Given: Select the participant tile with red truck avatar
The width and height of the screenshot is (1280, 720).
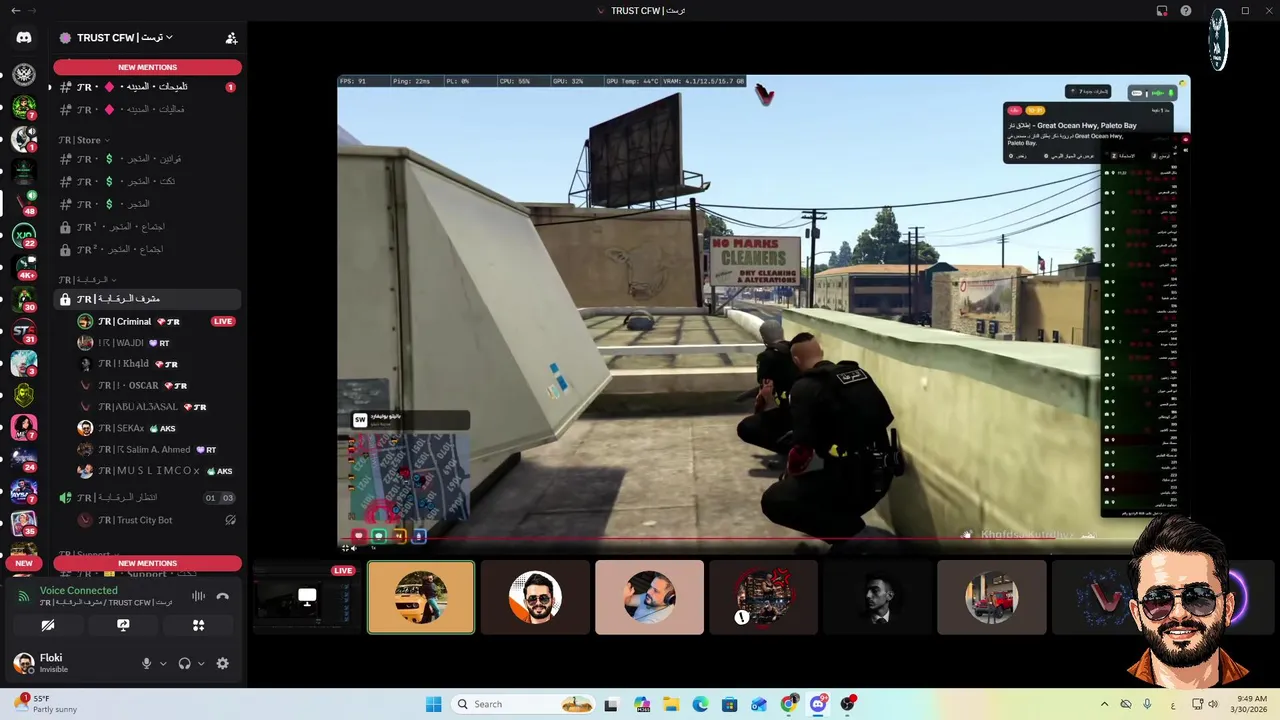Looking at the screenshot, I should 991,597.
